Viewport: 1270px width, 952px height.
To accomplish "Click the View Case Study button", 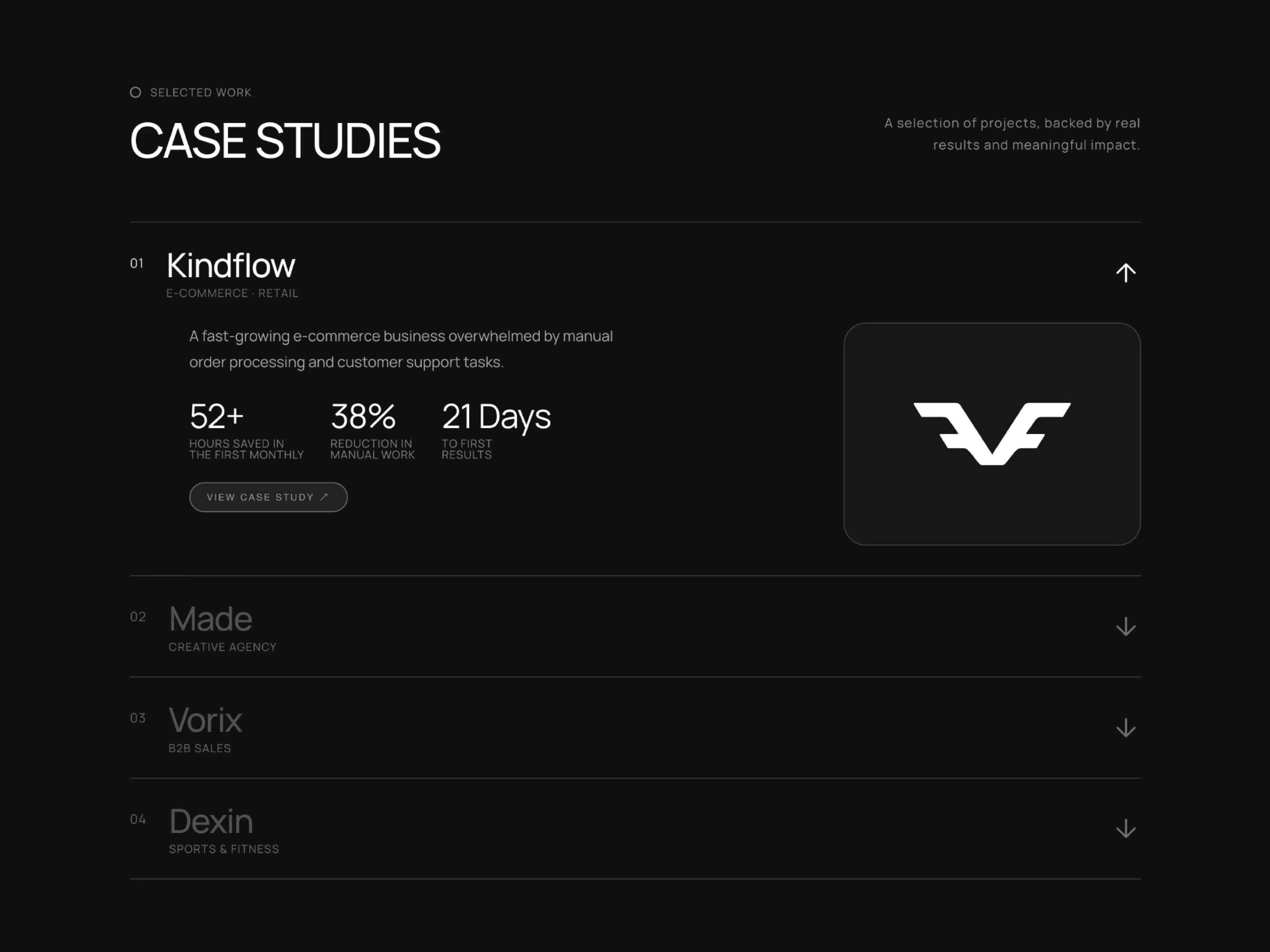I will 268,497.
